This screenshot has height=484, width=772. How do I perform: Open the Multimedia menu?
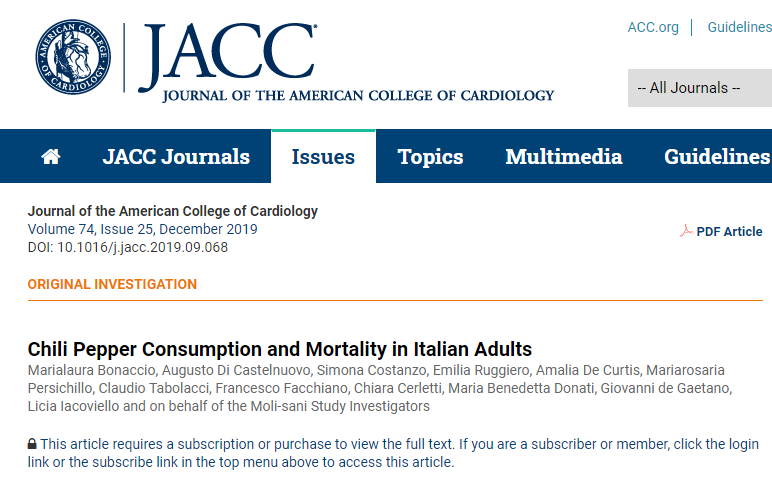pos(564,157)
